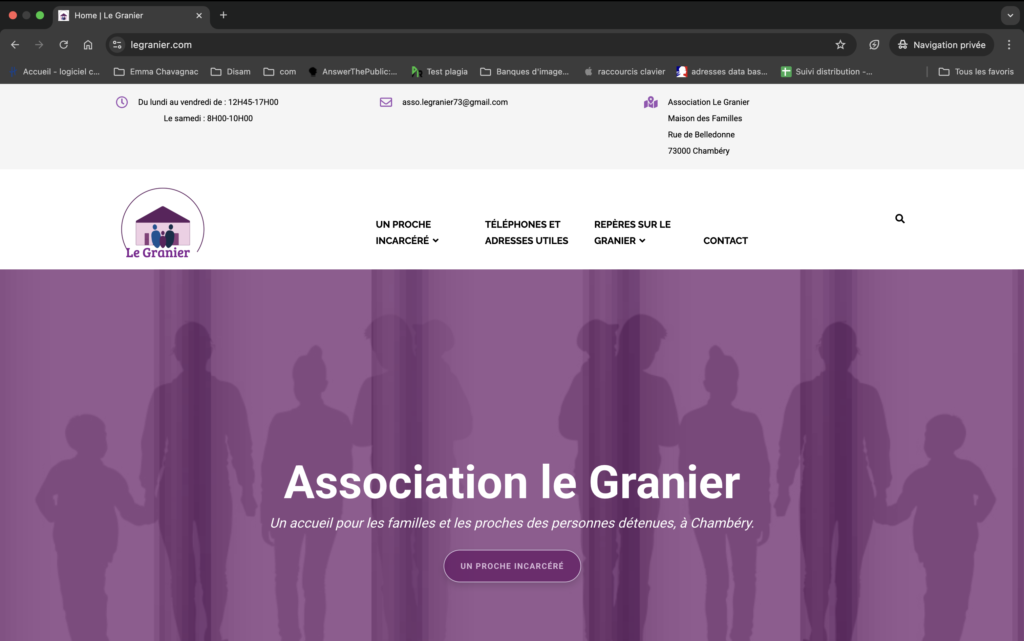Screen dimensions: 1024x641
Task: Bookmark this page with the star icon
Action: pos(840,45)
